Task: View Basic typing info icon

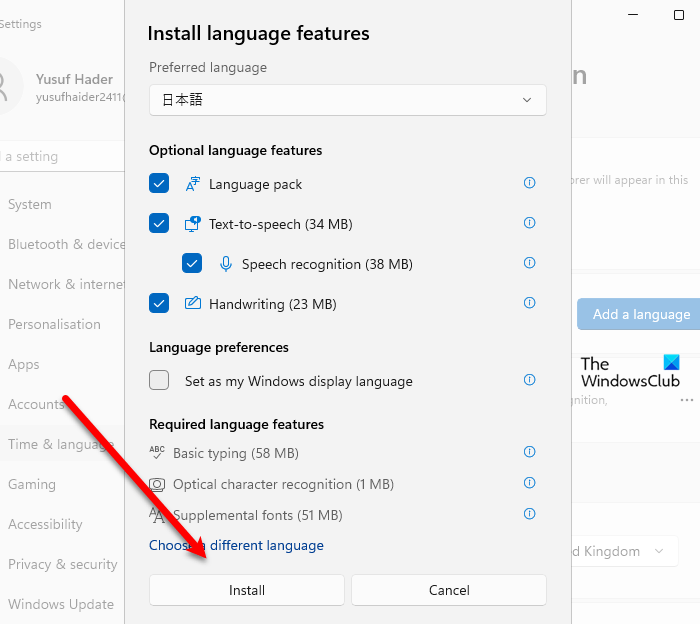Action: click(x=529, y=452)
